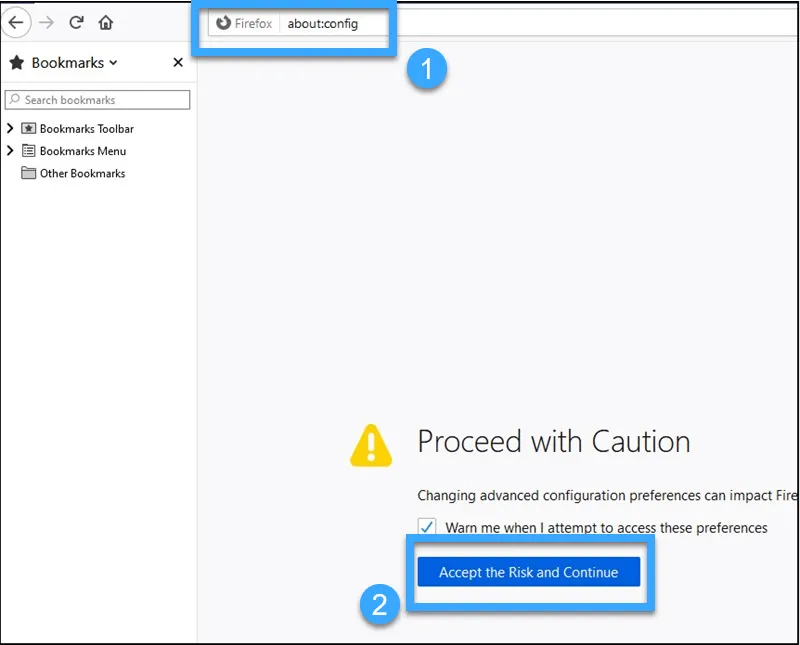The image size is (800, 645).
Task: Select the Bookmarks Toolbar label
Action: click(x=86, y=129)
